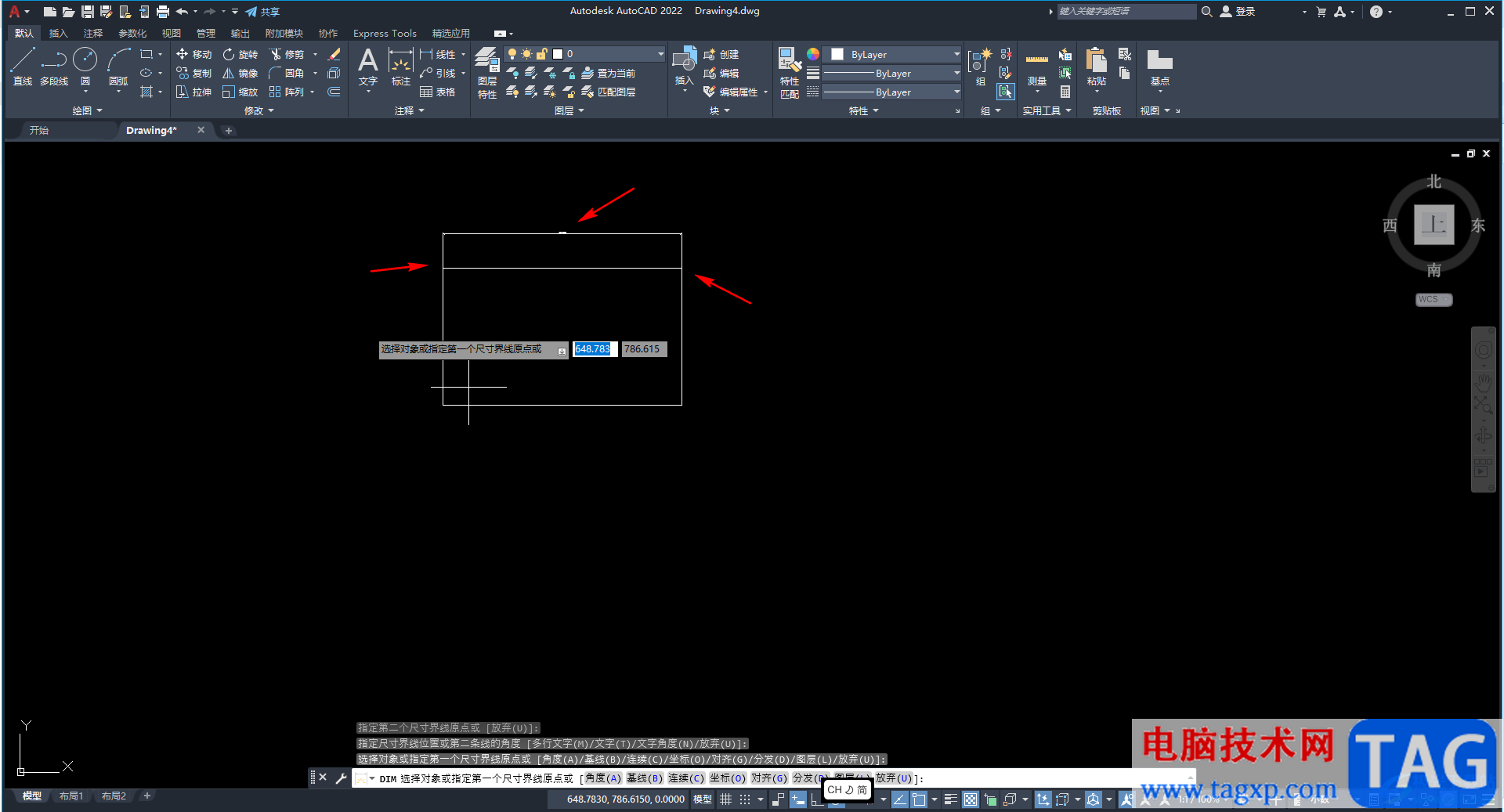This screenshot has width=1504, height=812.
Task: Click the DIM command line input
Action: click(x=772, y=778)
